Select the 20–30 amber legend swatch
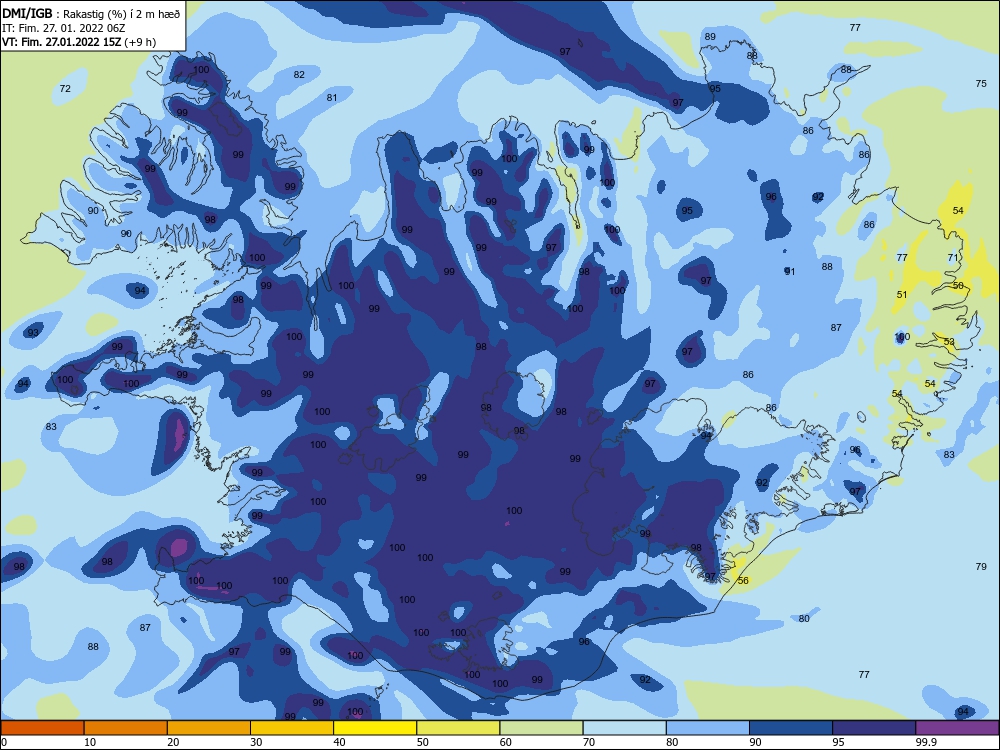 pos(209,728)
